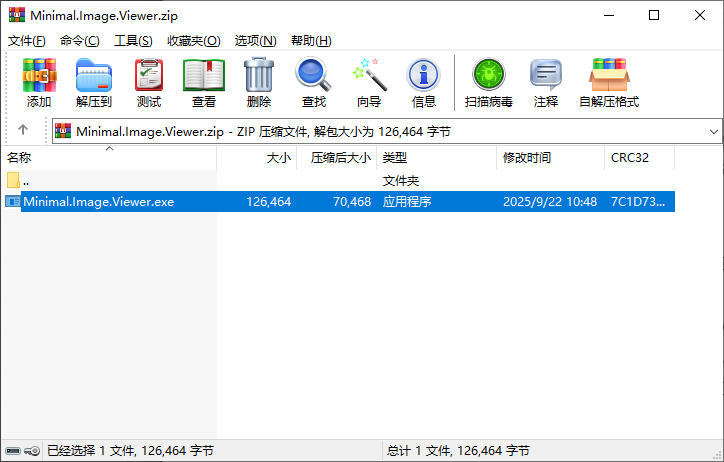
Task: Go up one level arrow
Action: pyautogui.click(x=23, y=130)
